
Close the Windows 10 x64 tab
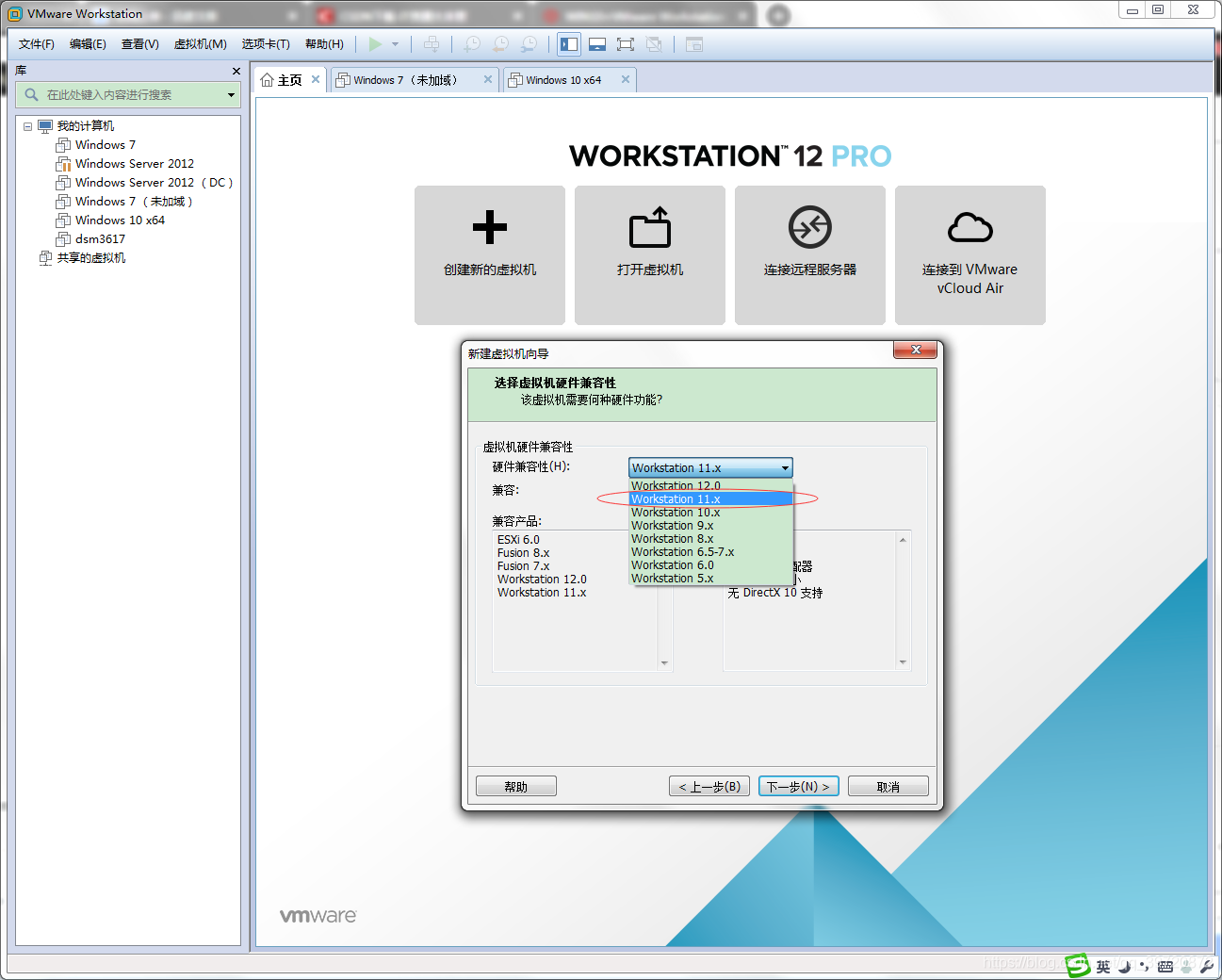[626, 79]
